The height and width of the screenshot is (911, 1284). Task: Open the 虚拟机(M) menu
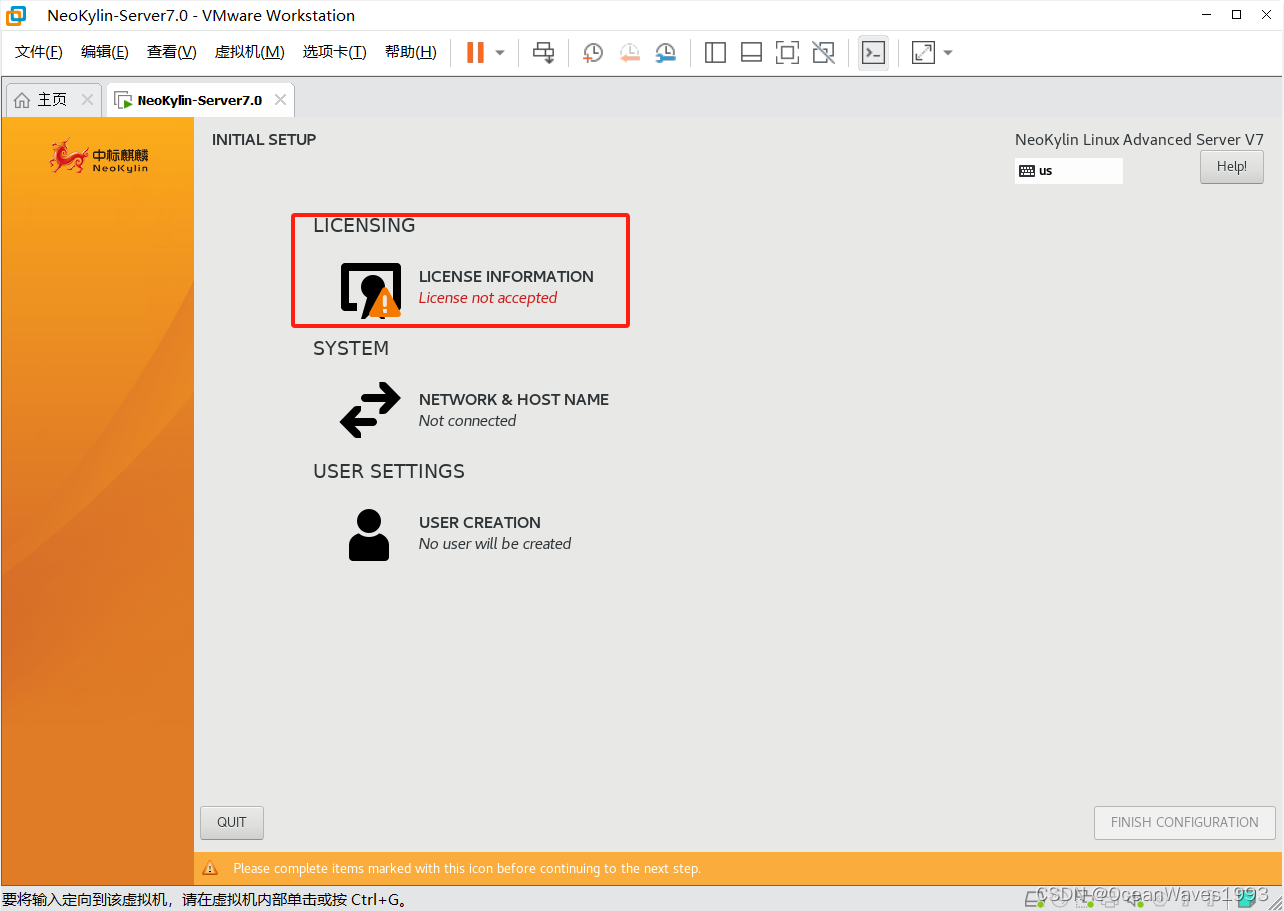[250, 52]
